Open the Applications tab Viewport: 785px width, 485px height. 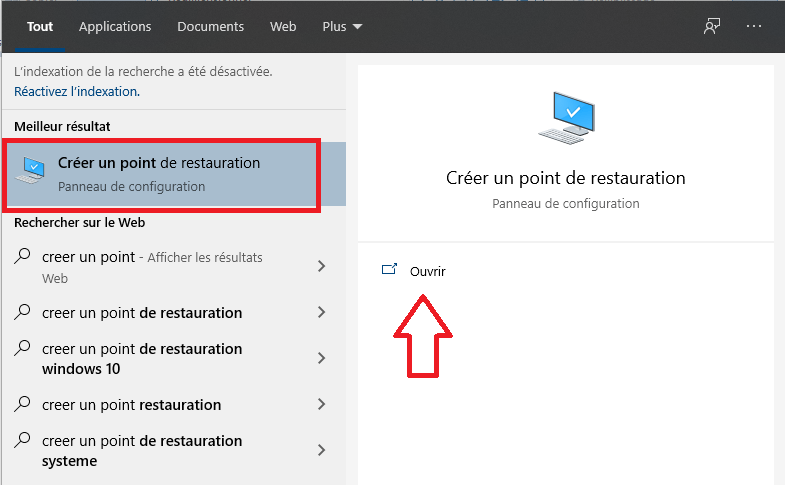point(115,27)
